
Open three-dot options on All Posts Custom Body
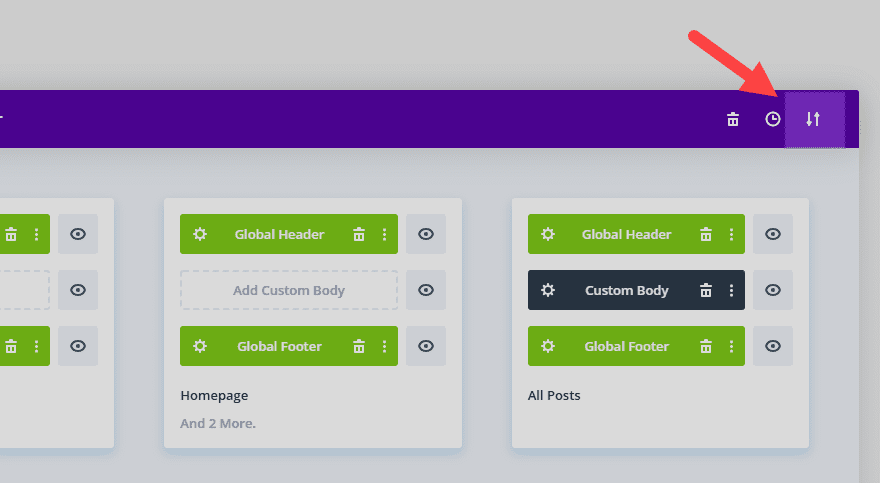coord(731,290)
